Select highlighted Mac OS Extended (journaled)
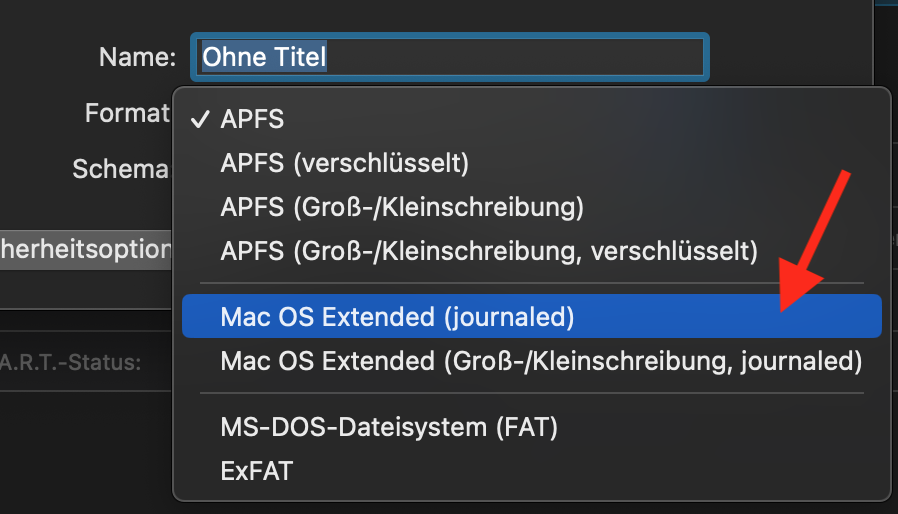The image size is (898, 514). click(x=397, y=317)
